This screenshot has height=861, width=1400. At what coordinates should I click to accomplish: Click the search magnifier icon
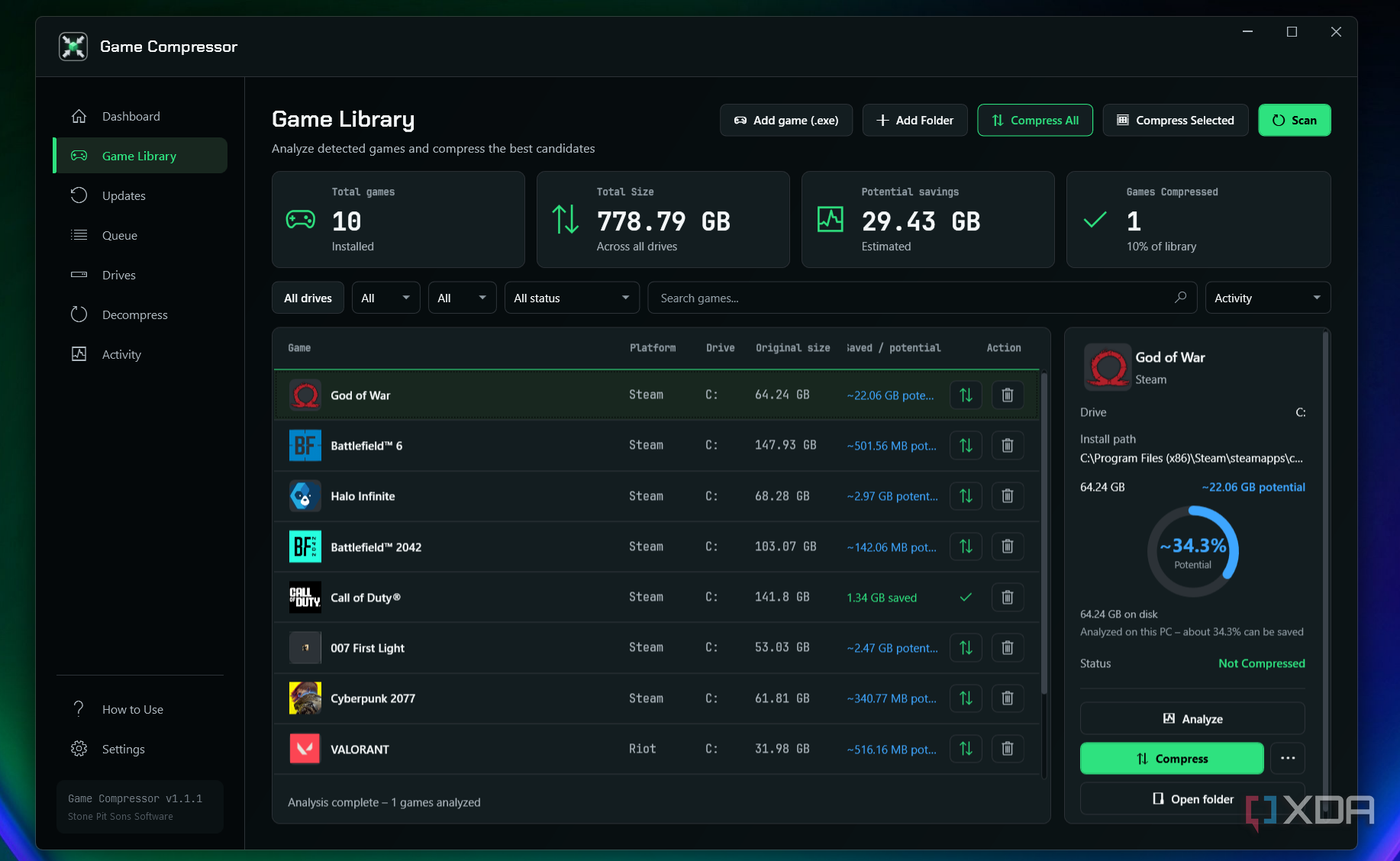[1180, 298]
